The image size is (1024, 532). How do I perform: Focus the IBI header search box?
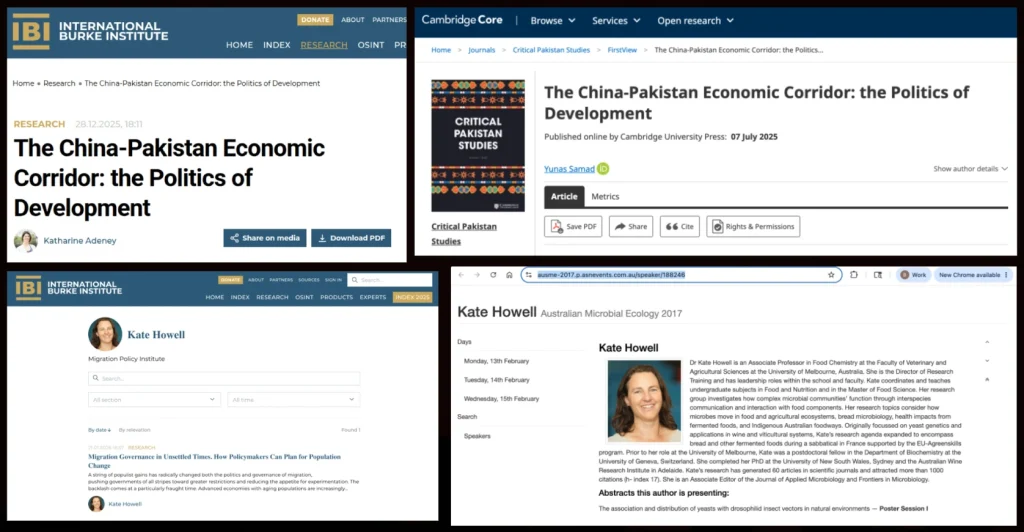390,280
